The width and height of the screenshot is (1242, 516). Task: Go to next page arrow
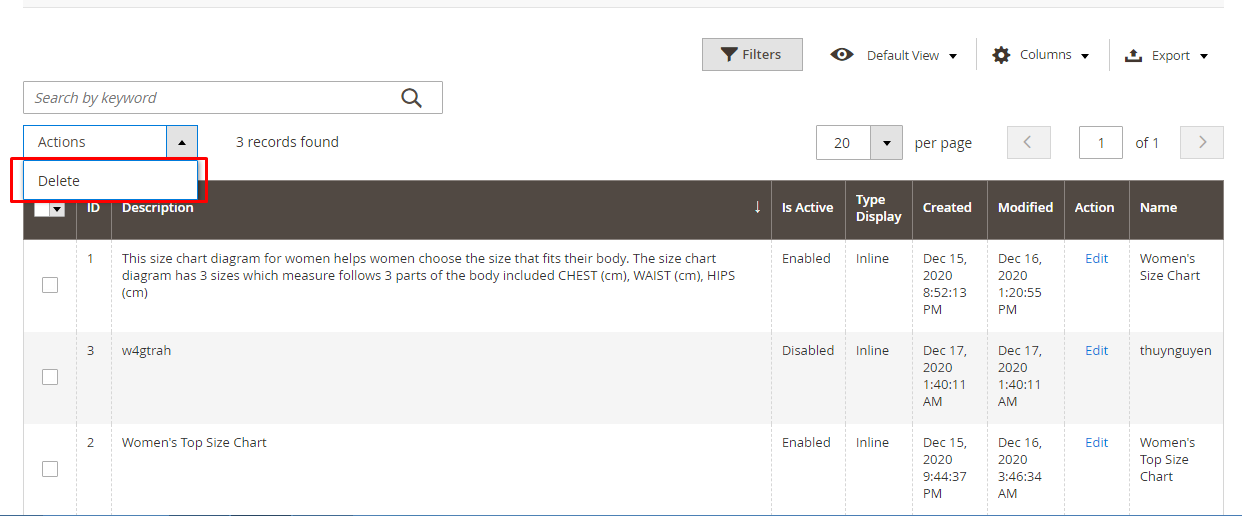1201,143
